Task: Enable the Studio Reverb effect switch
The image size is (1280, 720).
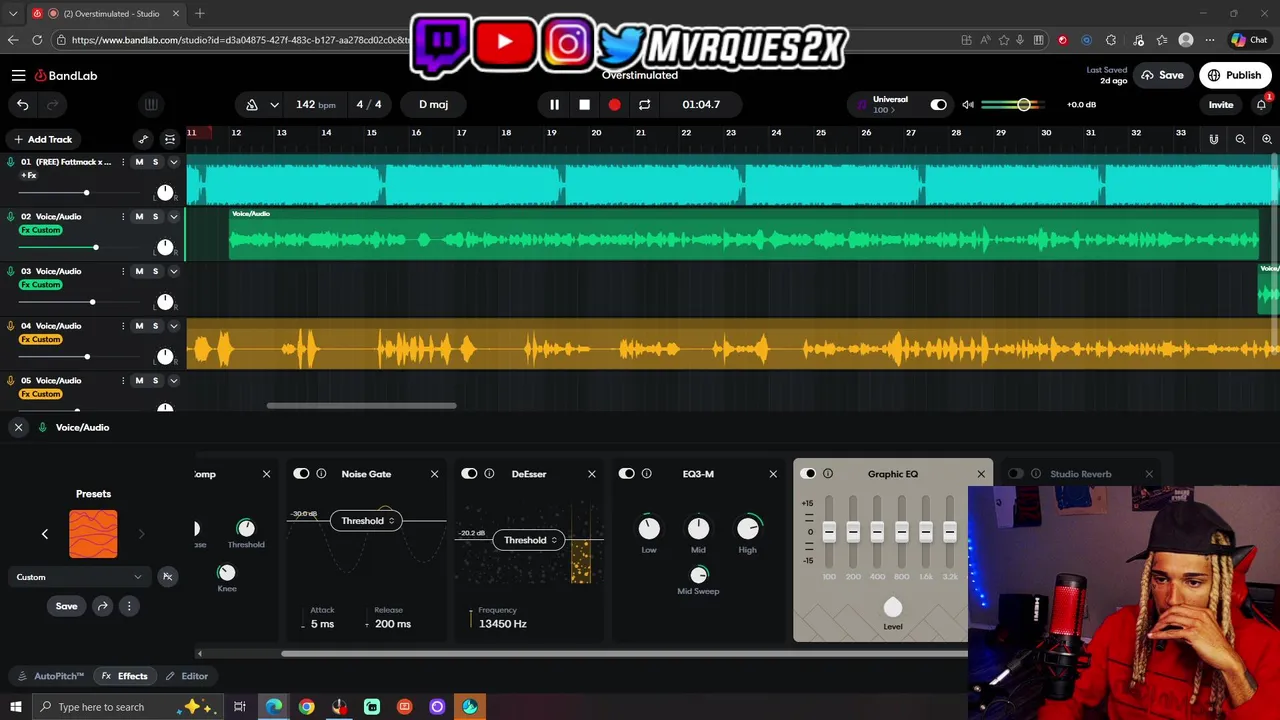Action: point(1016,474)
